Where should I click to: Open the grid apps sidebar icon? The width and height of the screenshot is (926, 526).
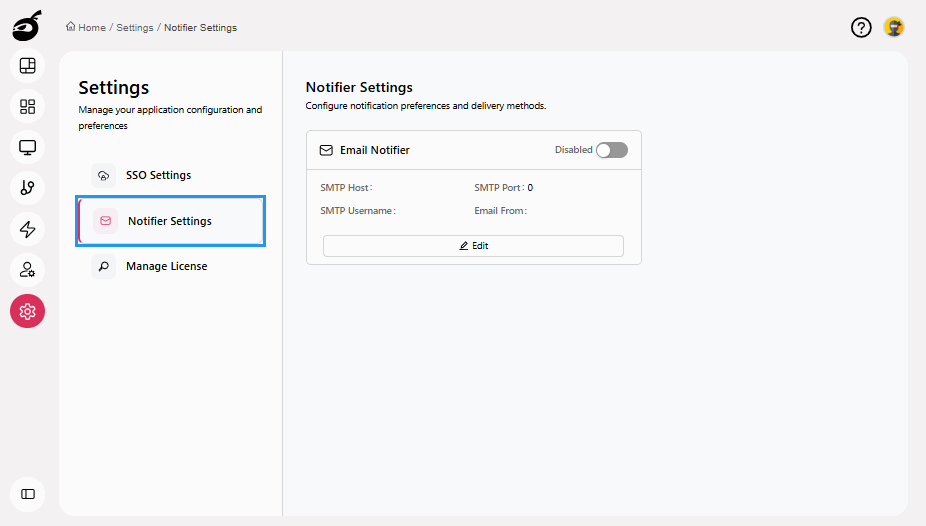[x=28, y=106]
